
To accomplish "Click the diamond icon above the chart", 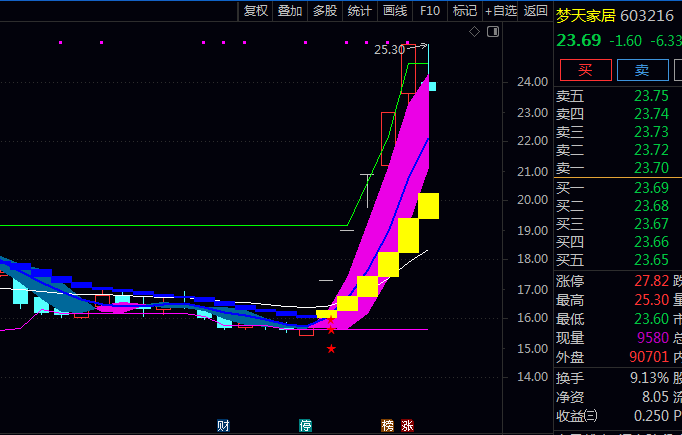I will coord(475,33).
